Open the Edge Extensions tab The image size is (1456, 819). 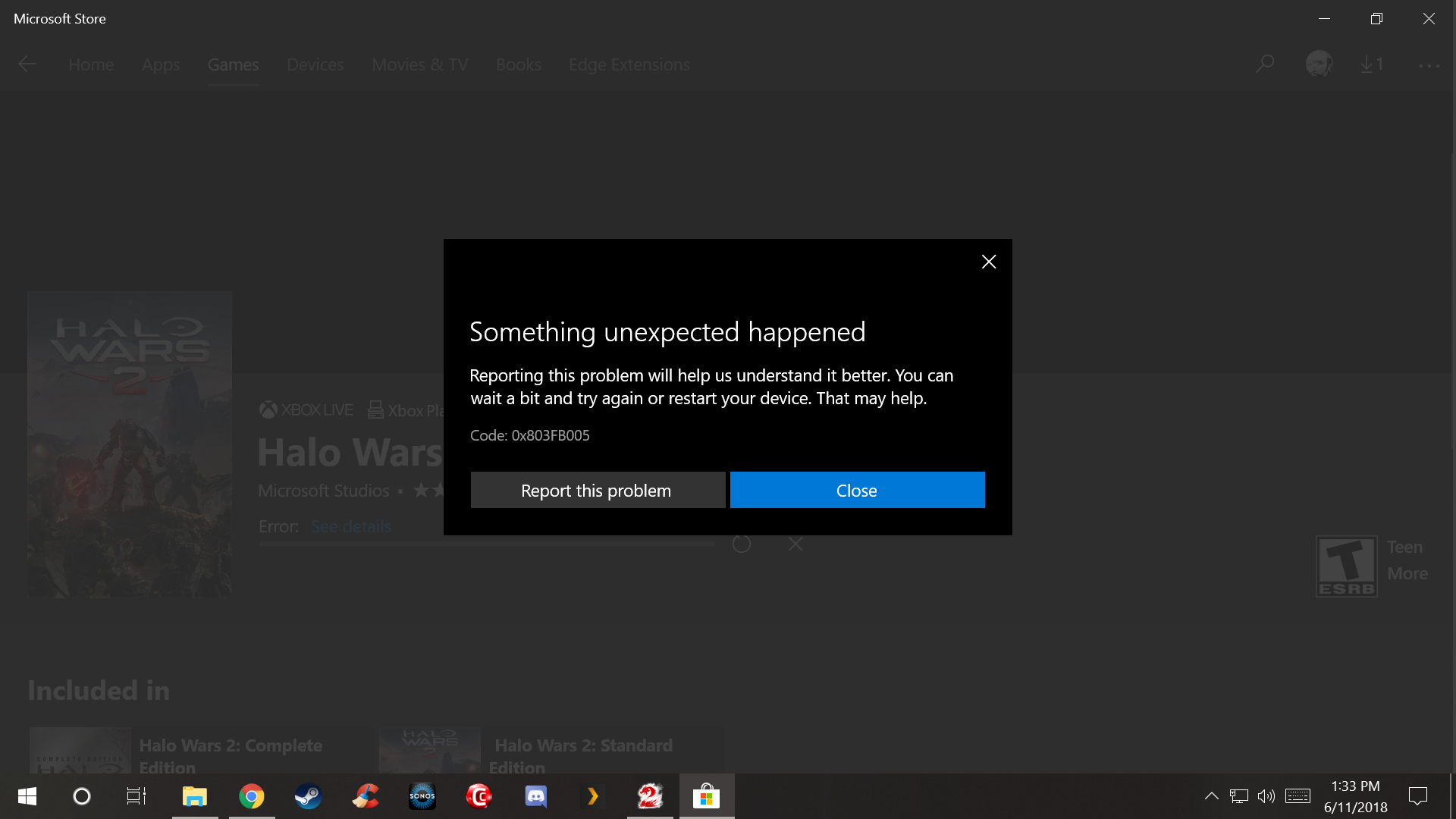coord(629,64)
